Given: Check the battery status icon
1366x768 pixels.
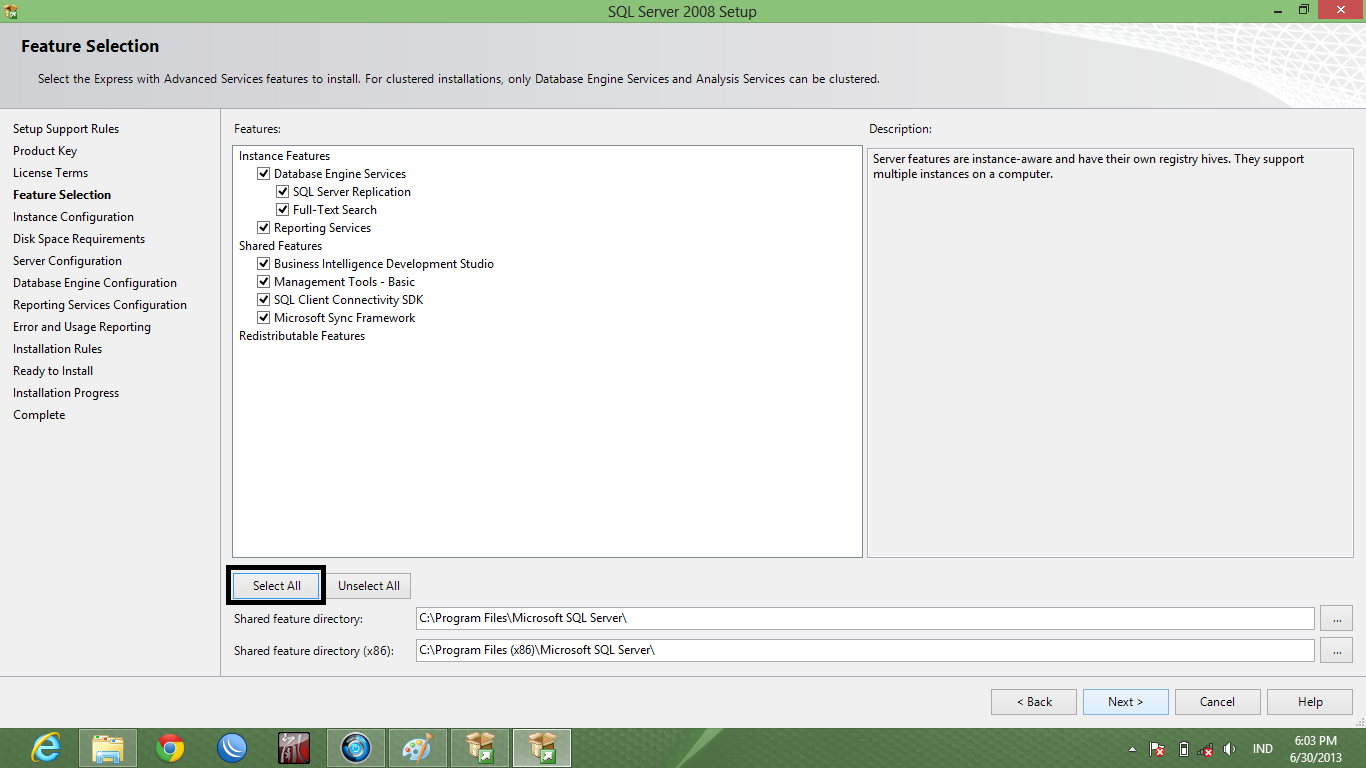Looking at the screenshot, I should coord(1183,749).
